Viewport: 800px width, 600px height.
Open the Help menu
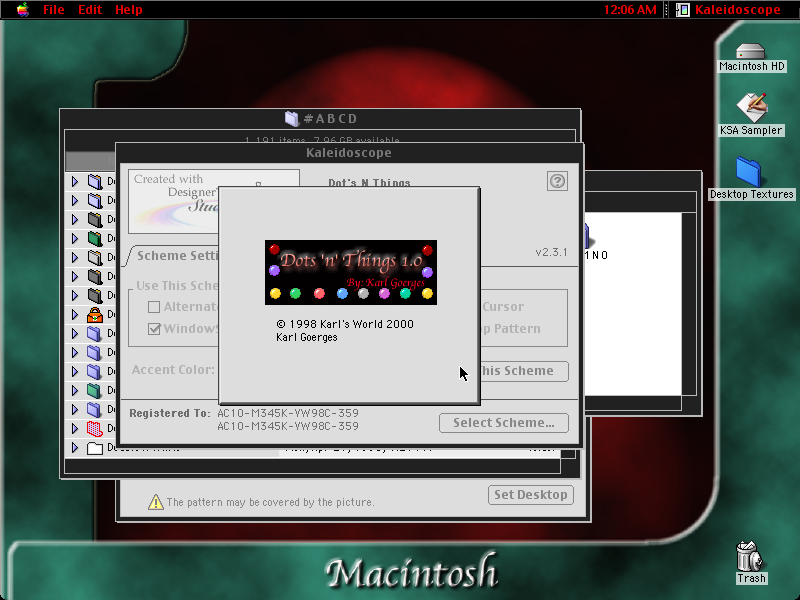point(129,10)
